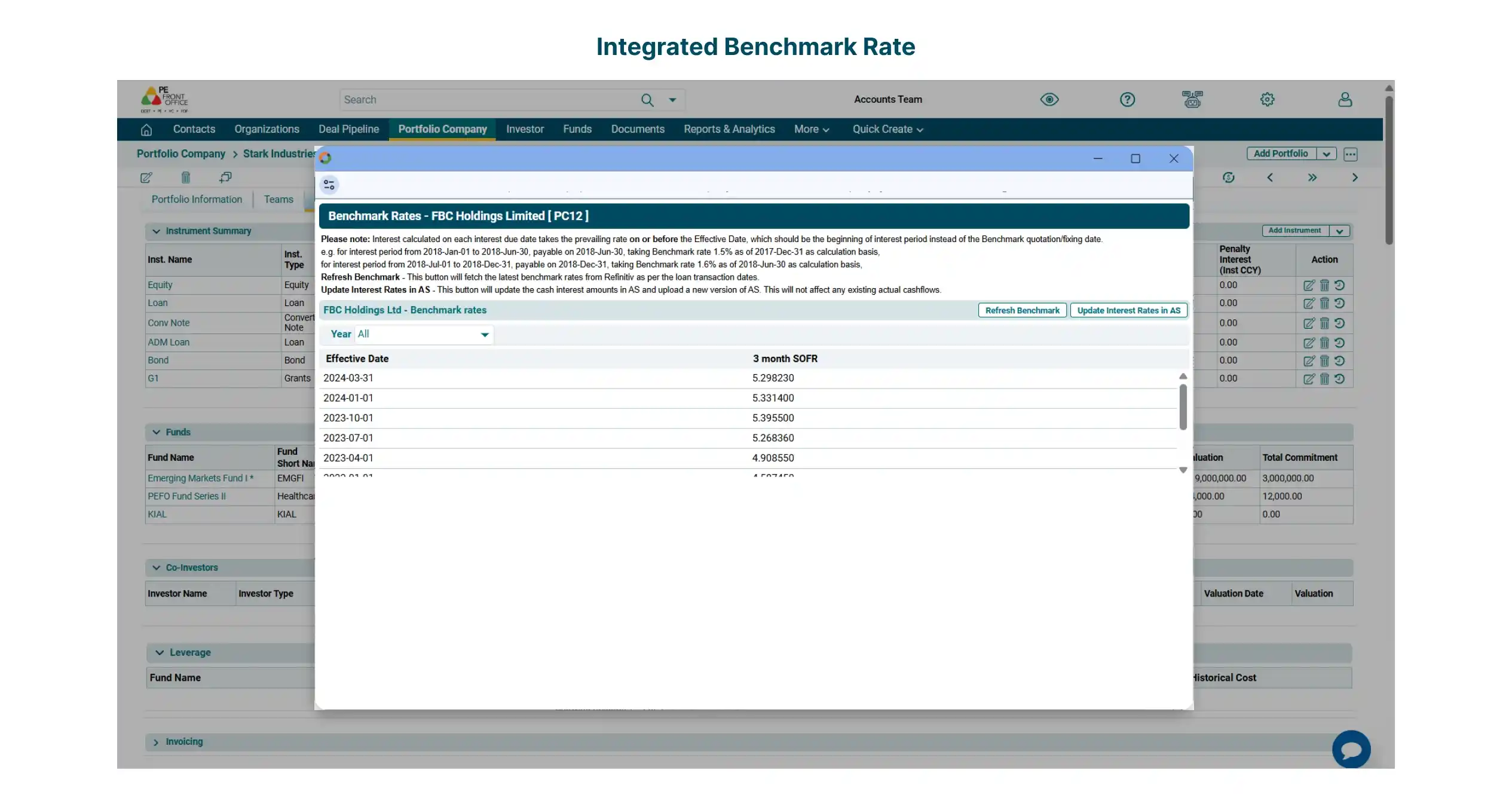
Task: Edit the Equity instrument row
Action: [1309, 286]
